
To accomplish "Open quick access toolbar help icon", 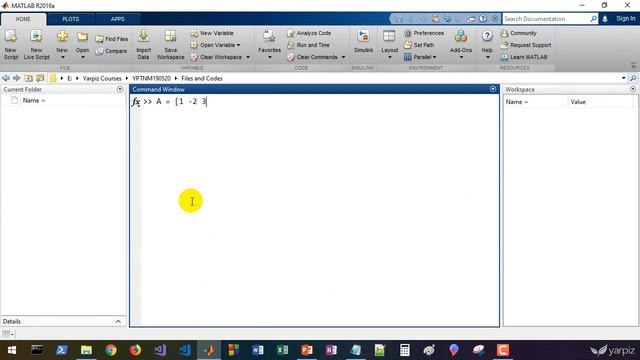I will (x=483, y=19).
